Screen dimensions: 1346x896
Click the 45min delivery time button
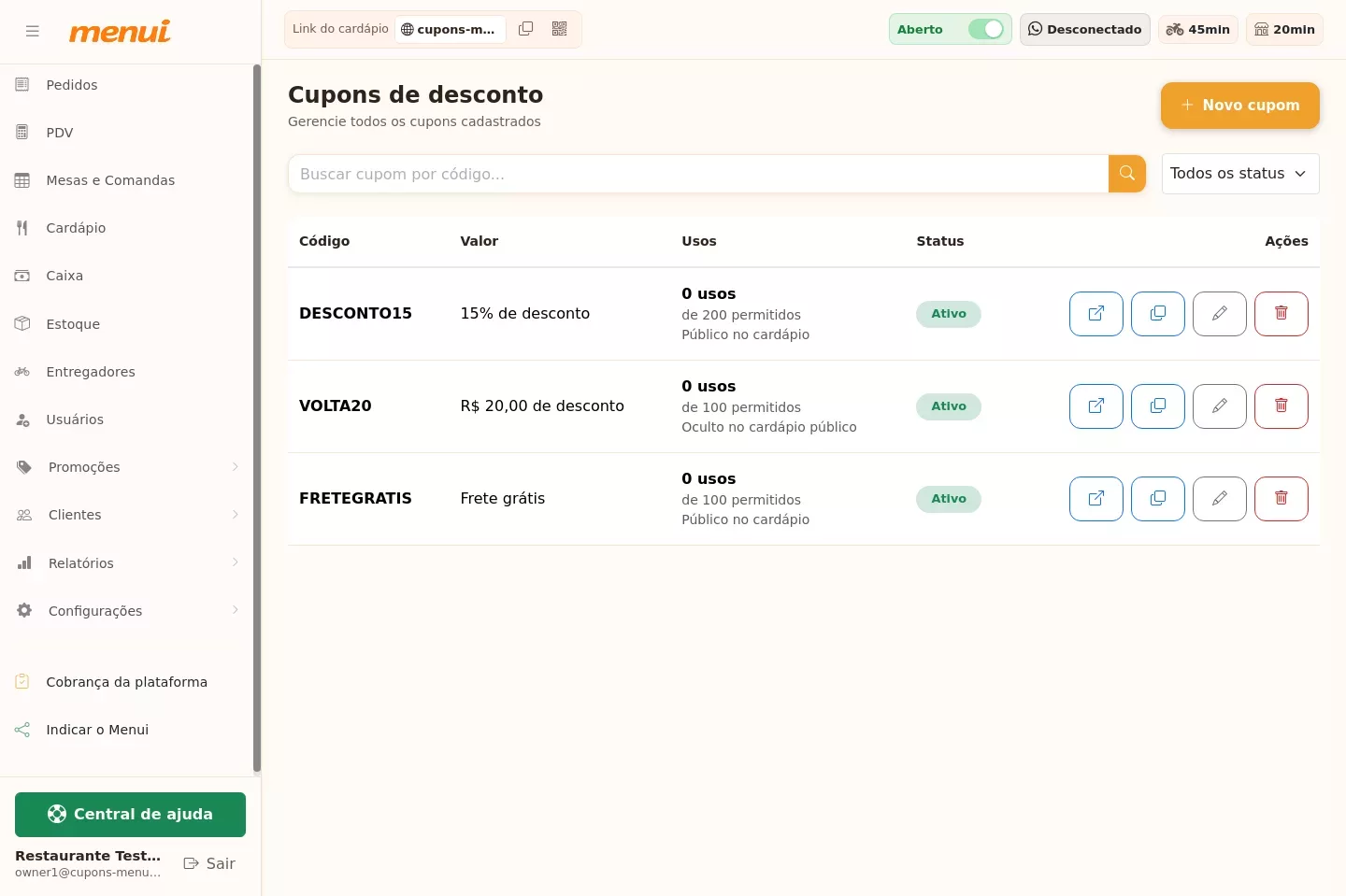[1198, 29]
